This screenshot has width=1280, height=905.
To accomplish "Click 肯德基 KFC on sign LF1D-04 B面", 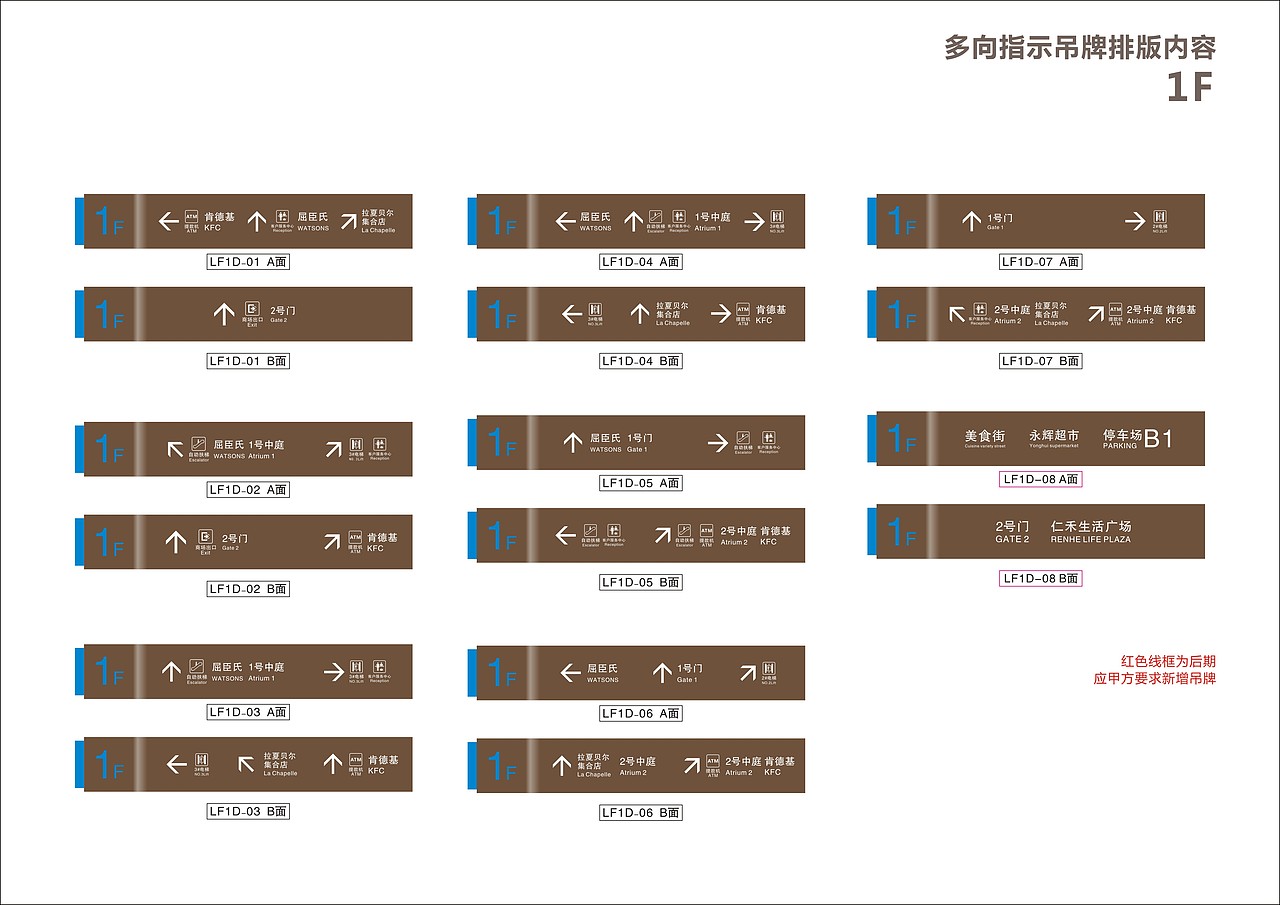I will [x=771, y=314].
